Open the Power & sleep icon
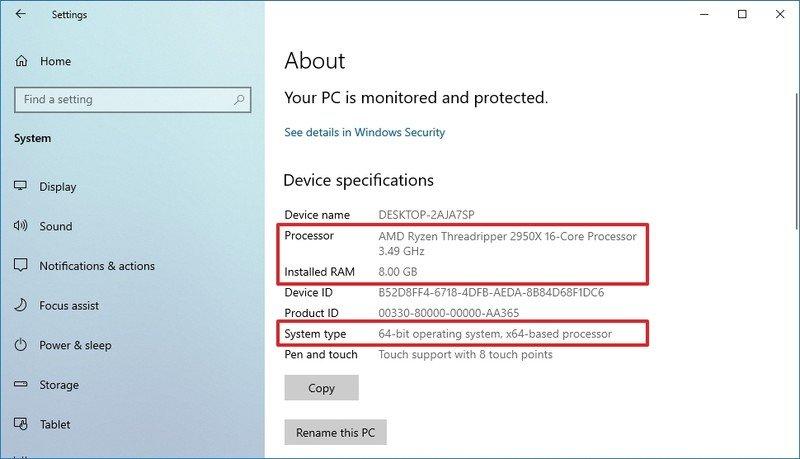800x459 pixels. click(20, 345)
